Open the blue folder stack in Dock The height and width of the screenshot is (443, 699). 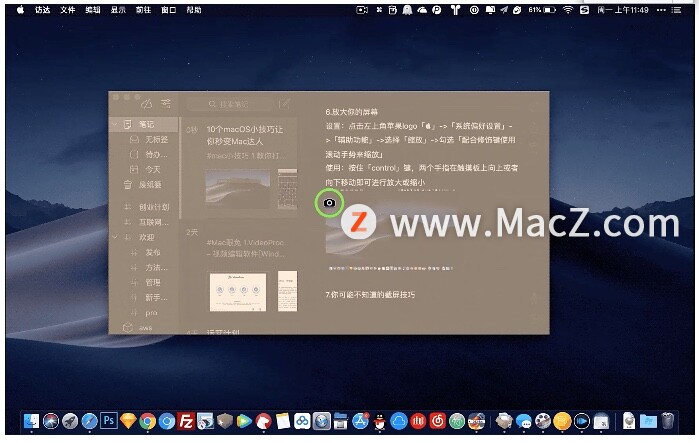coord(648,421)
